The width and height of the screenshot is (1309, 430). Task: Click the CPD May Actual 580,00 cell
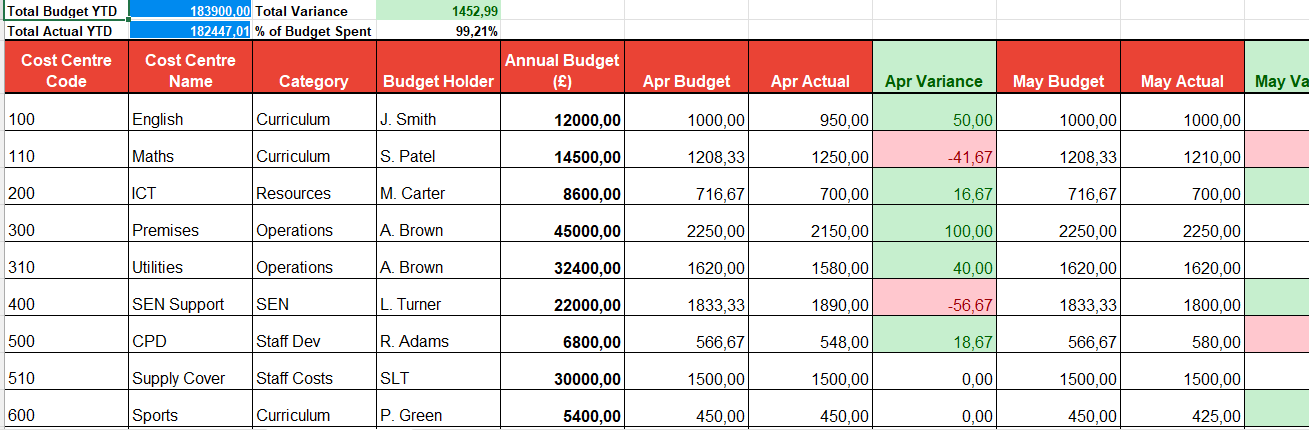pyautogui.click(x=1182, y=341)
